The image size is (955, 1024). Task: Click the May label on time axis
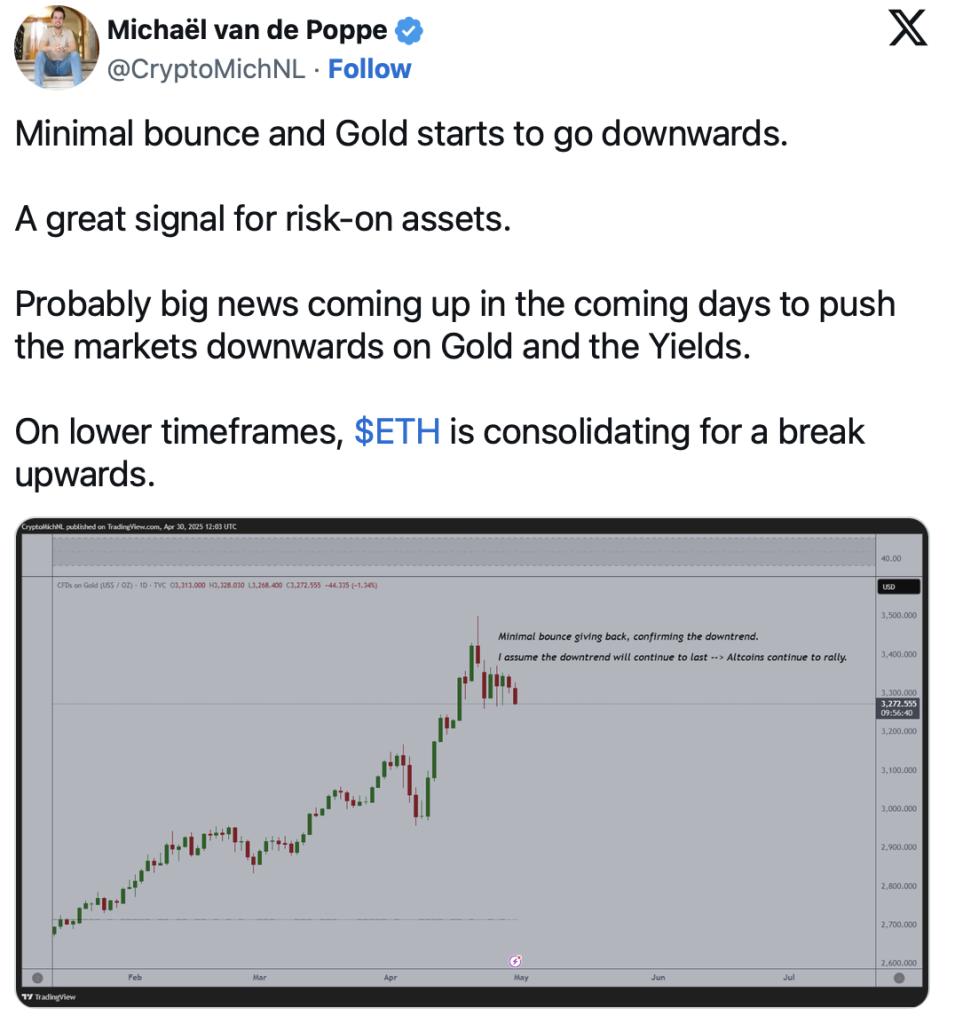click(521, 978)
